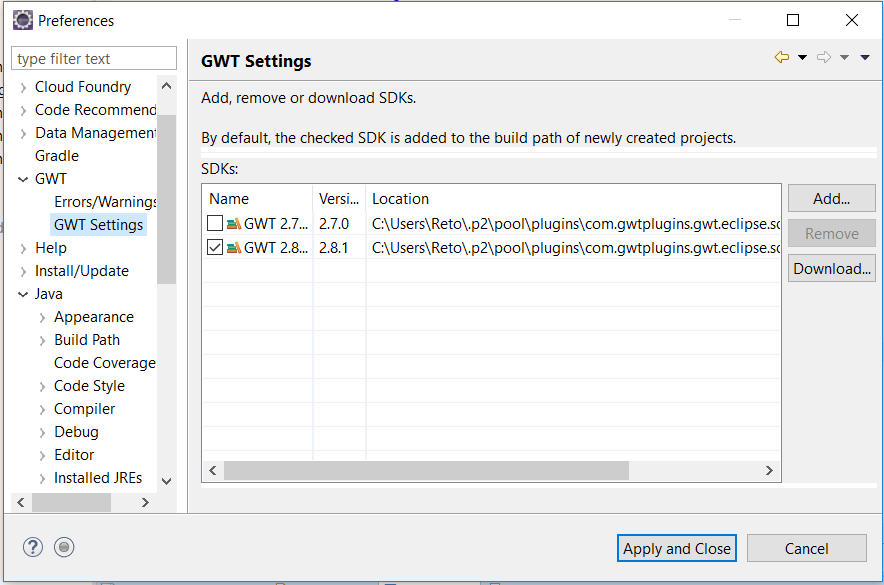Click the Add... button
Viewport: 884px width, 585px height.
tap(831, 199)
